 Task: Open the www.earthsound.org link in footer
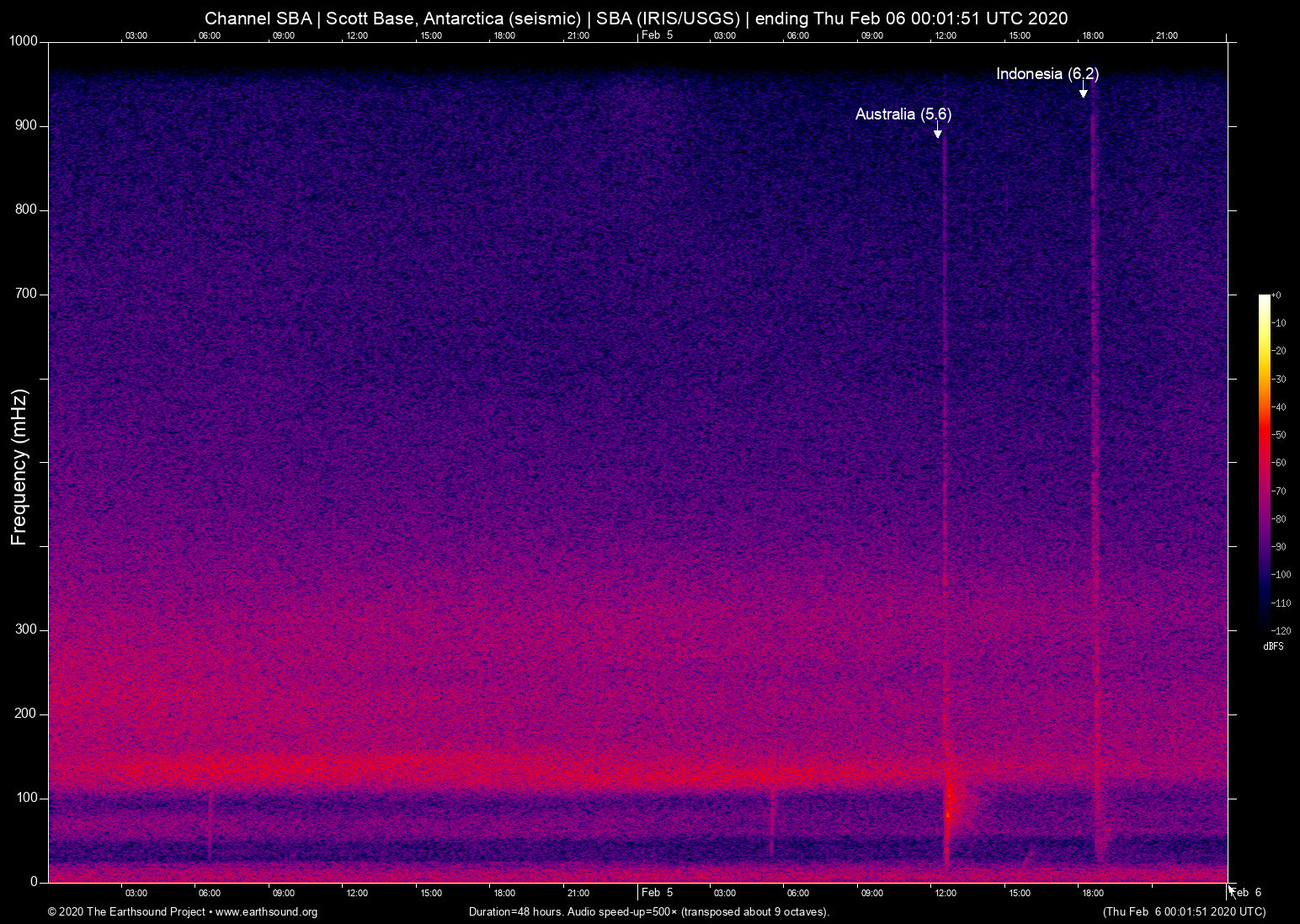[266, 912]
